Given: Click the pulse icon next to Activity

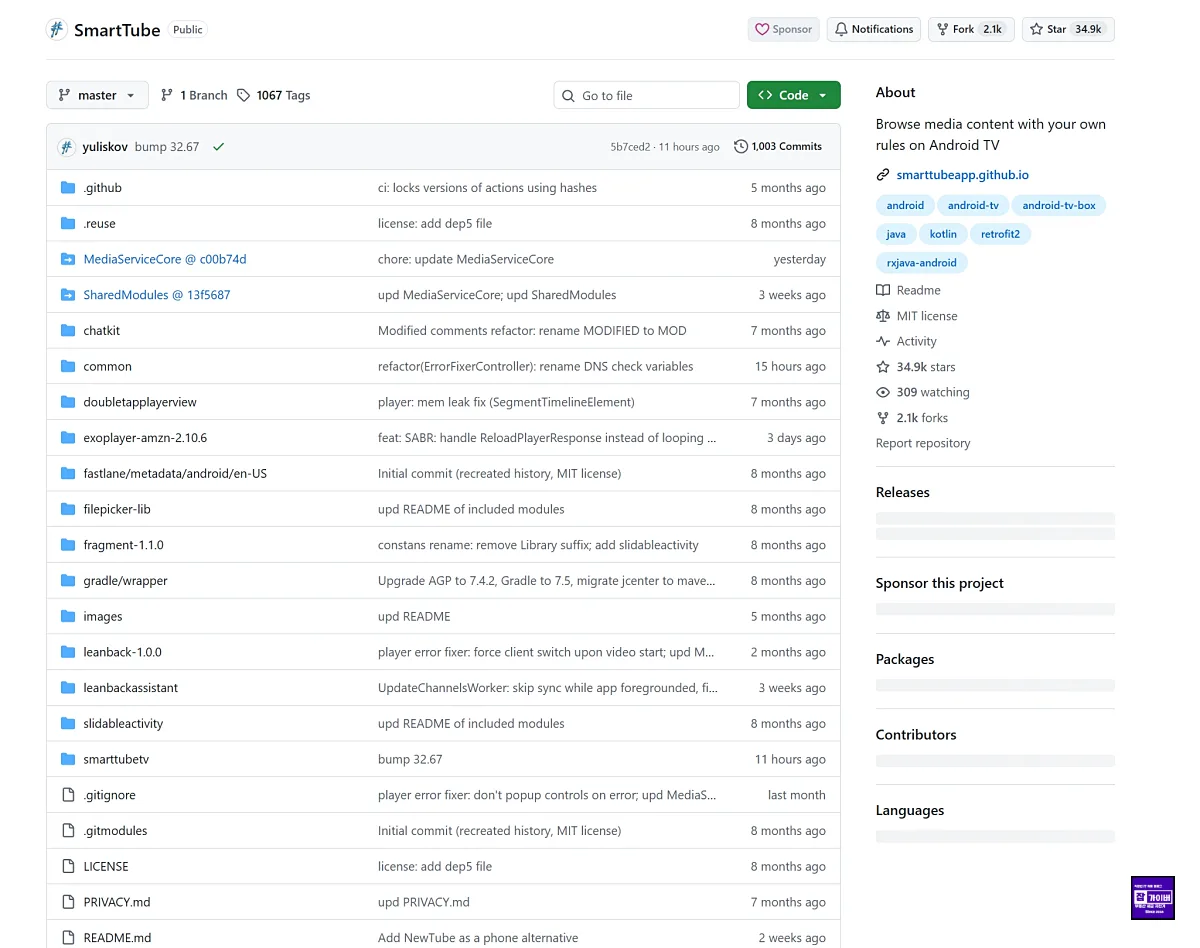Looking at the screenshot, I should point(883,342).
